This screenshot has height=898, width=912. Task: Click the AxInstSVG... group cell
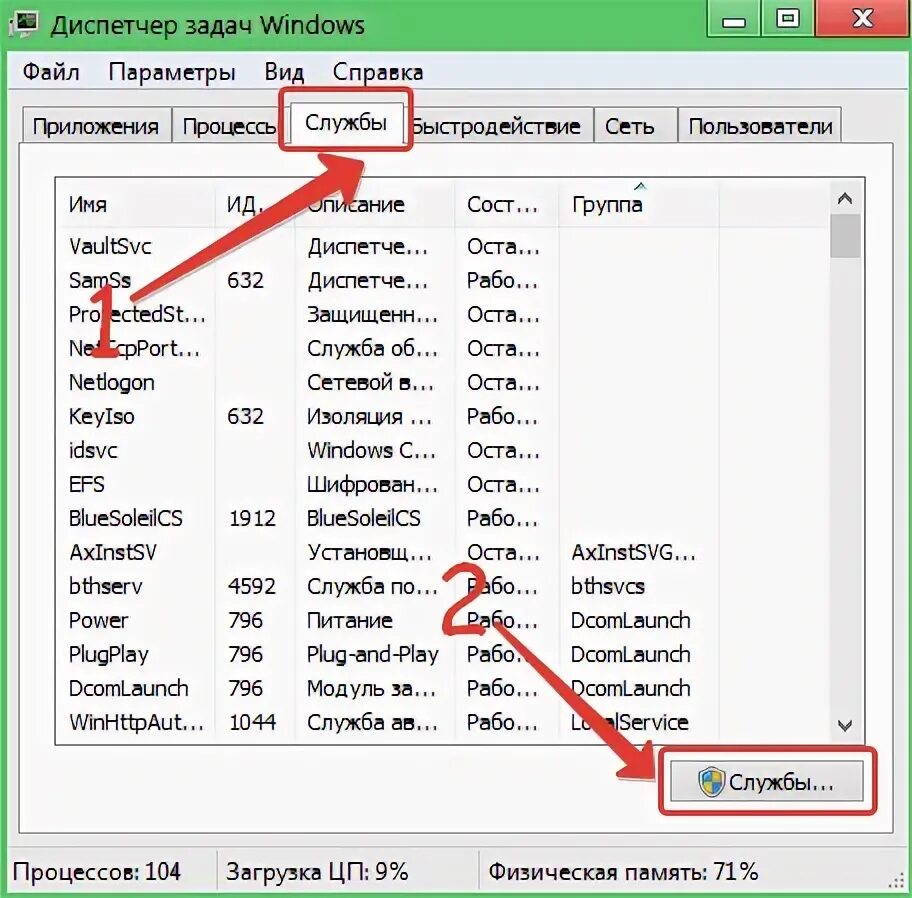pyautogui.click(x=633, y=552)
